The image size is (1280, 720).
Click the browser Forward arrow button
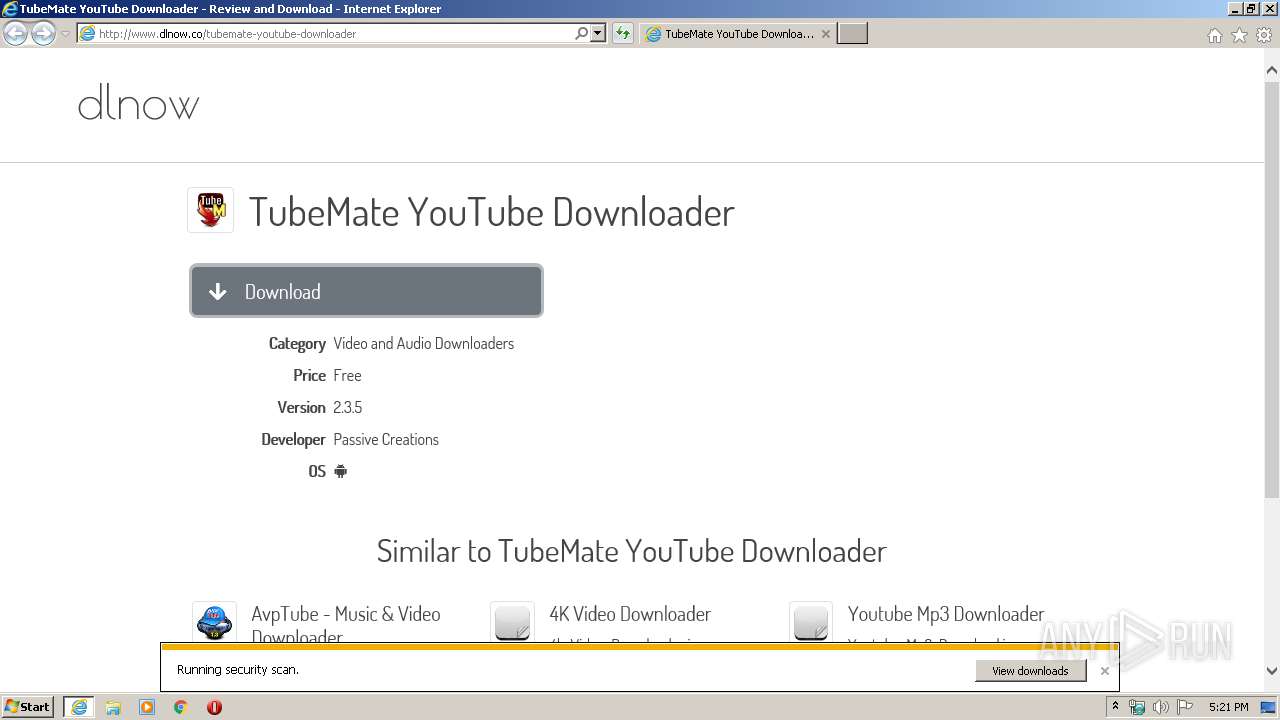(x=43, y=34)
